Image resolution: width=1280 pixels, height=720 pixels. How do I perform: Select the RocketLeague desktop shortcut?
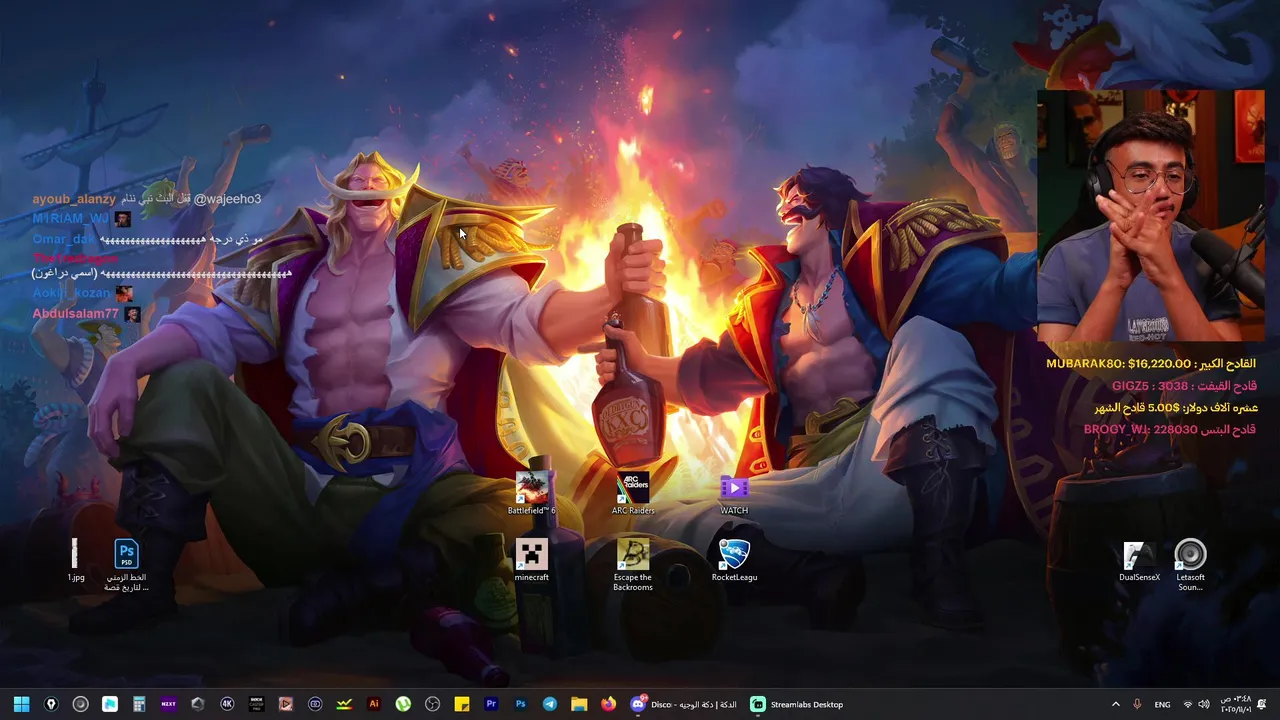click(x=734, y=560)
